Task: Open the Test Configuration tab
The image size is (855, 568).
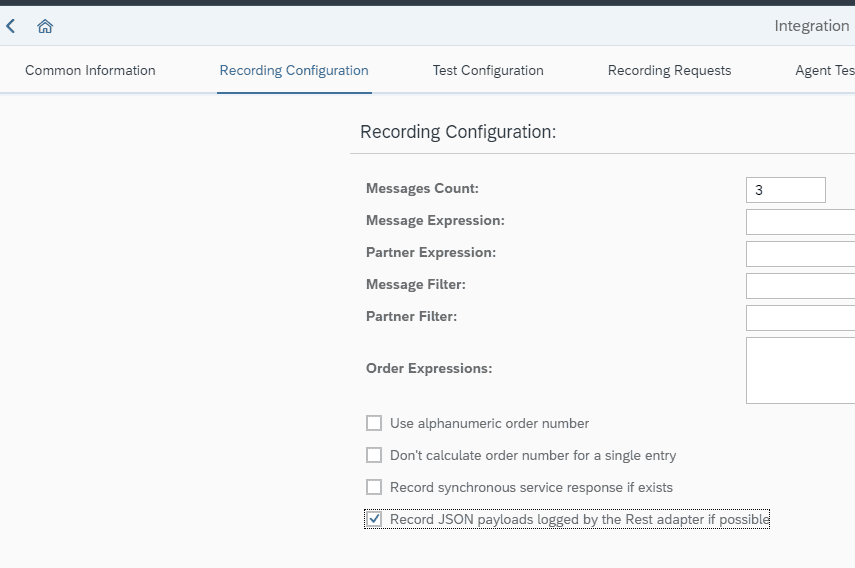Action: pos(488,70)
